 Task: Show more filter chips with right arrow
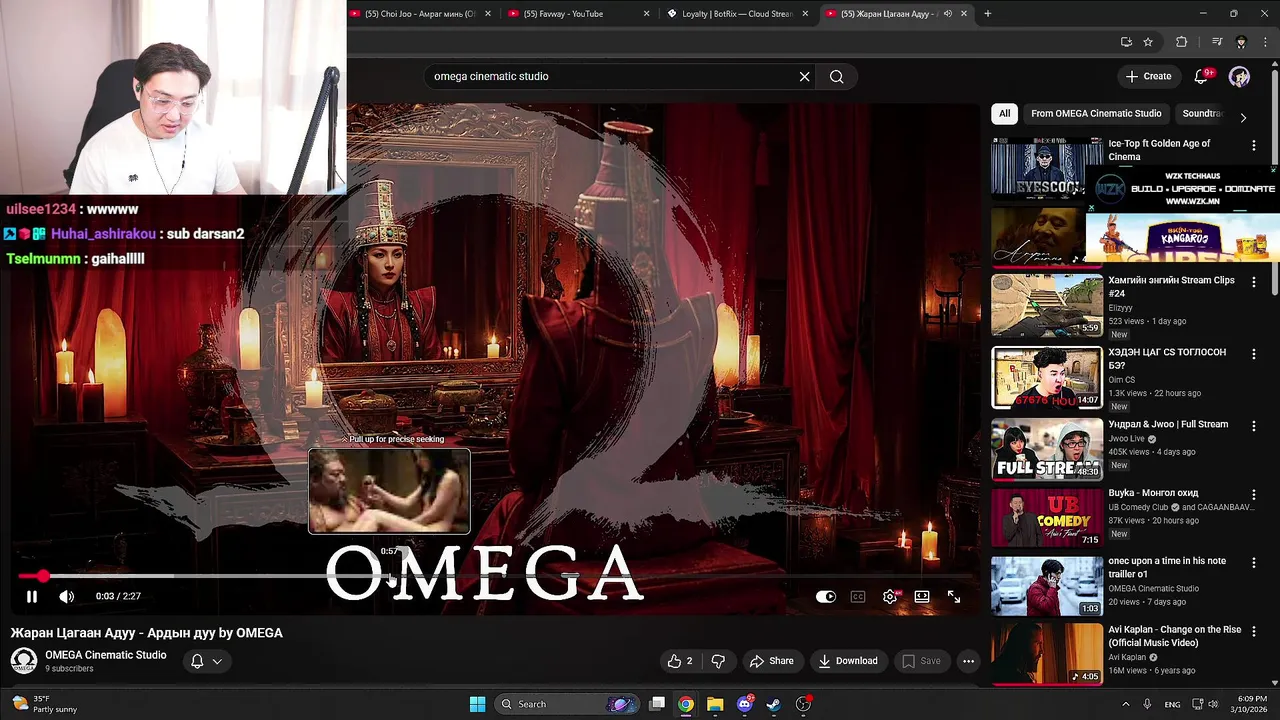[1243, 117]
